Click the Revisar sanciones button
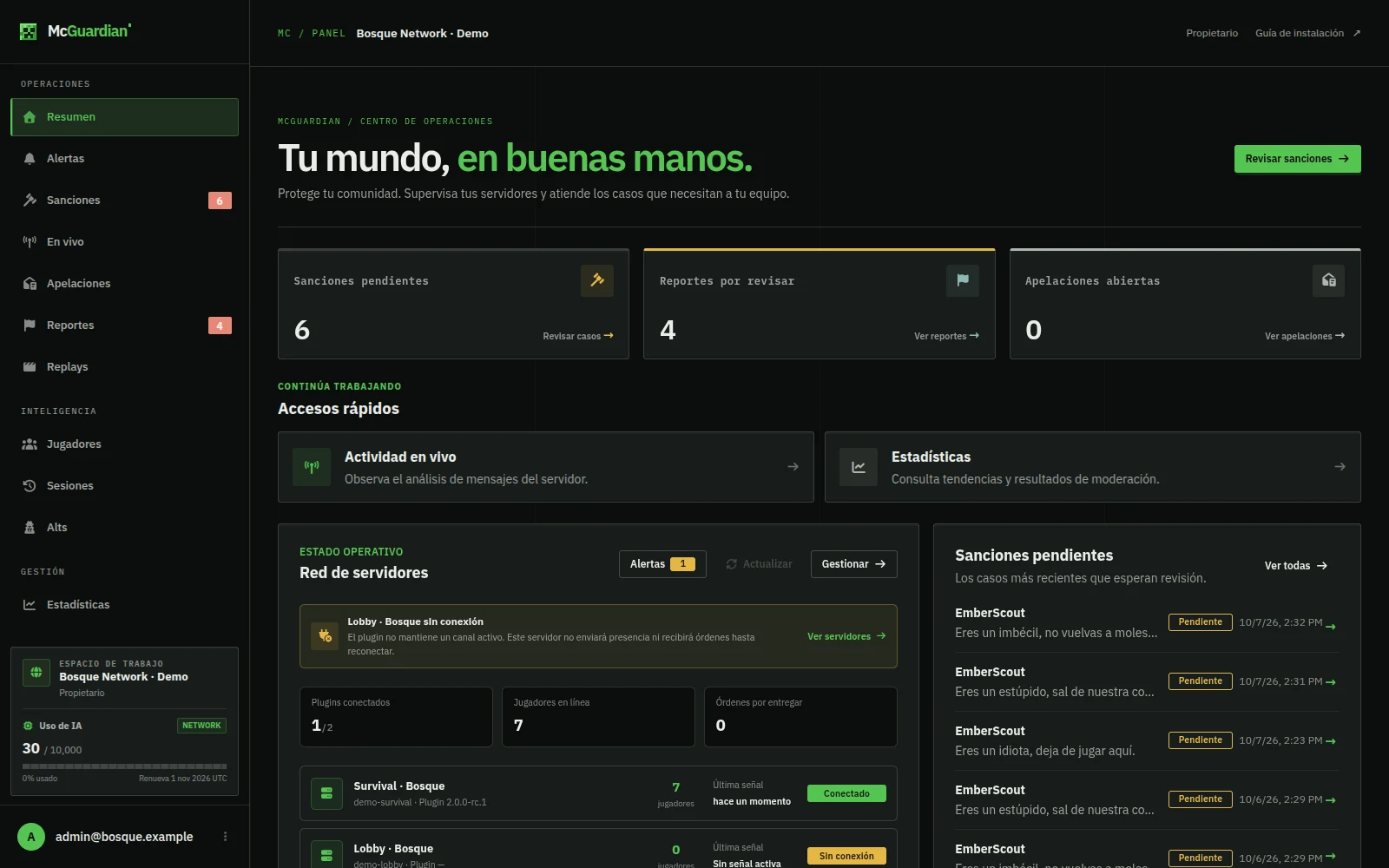 1297,159
